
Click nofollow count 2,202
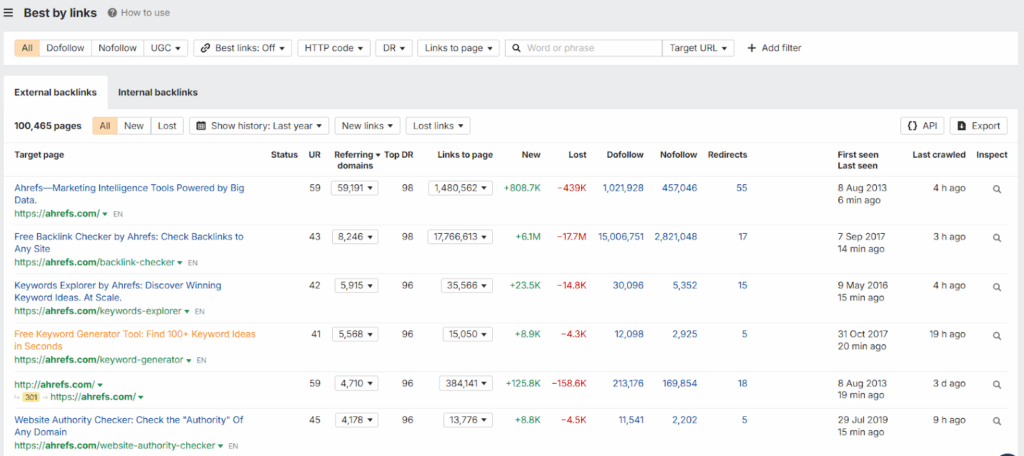coord(684,420)
